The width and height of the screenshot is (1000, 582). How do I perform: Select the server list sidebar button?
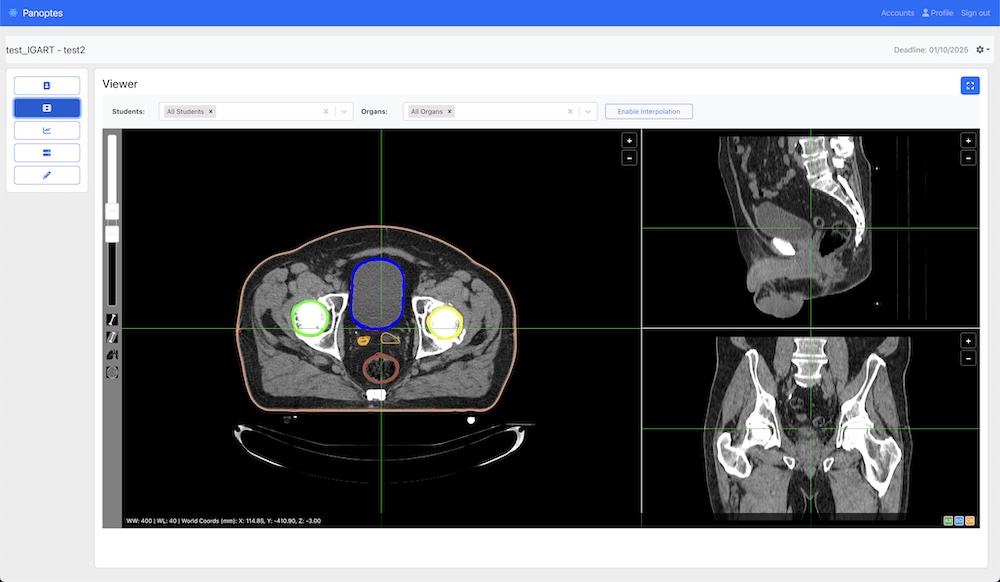point(47,153)
